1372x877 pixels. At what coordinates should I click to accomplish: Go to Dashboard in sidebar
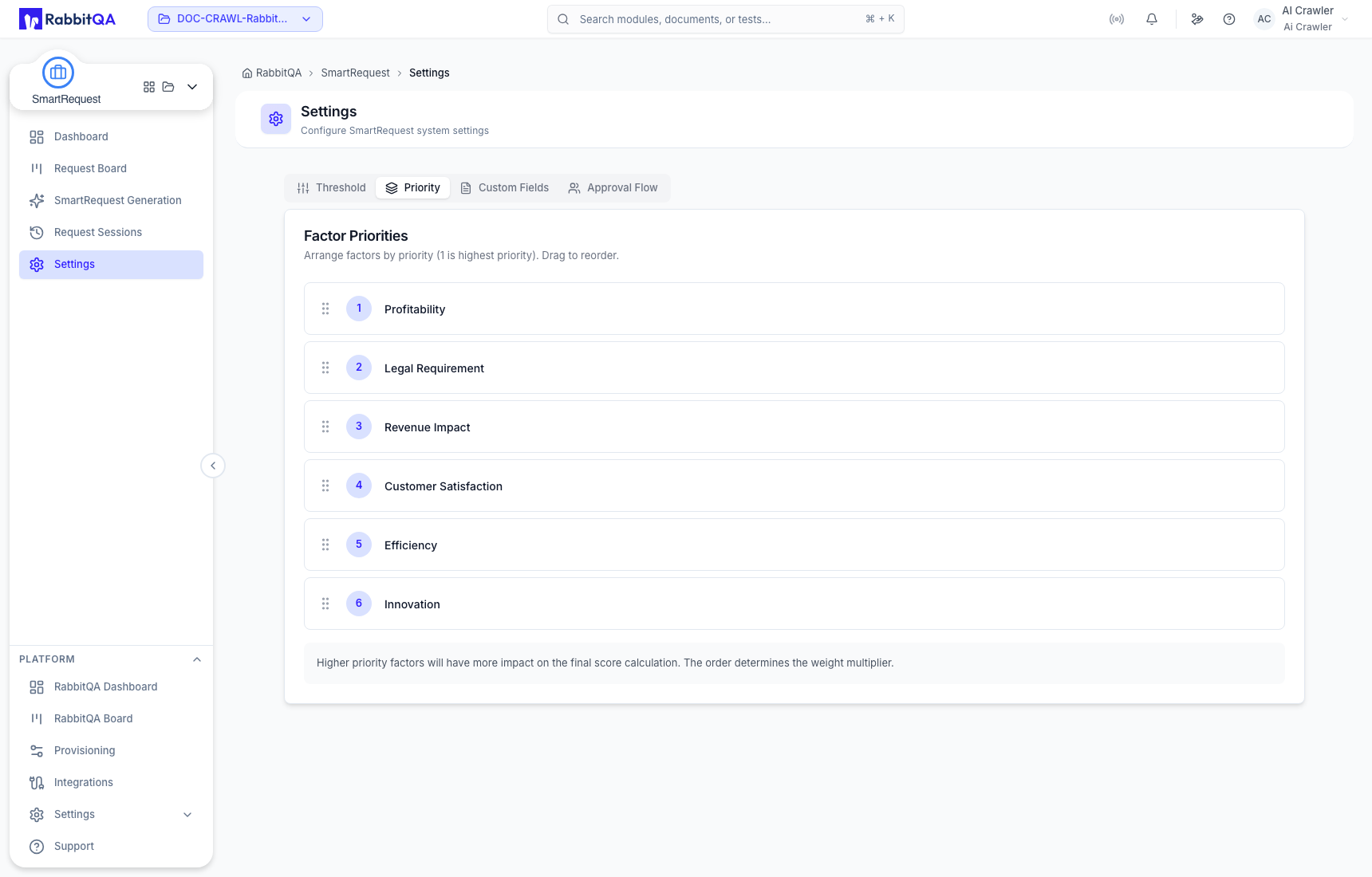click(111, 137)
